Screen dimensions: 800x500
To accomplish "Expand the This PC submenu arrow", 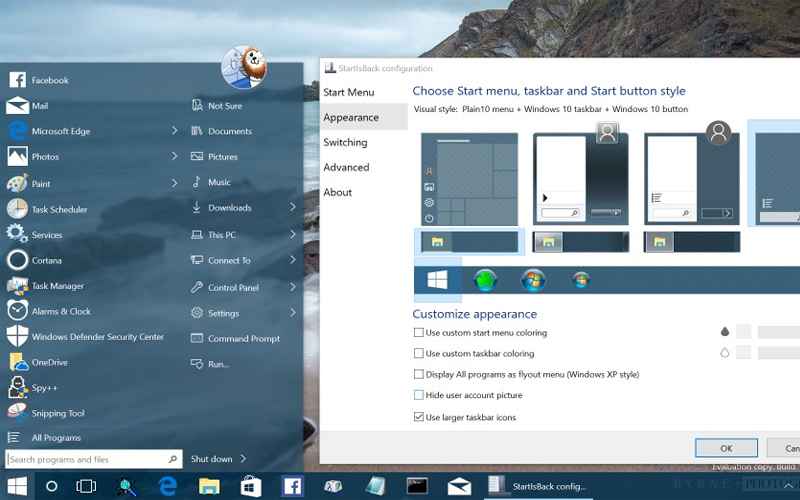I will coord(292,234).
